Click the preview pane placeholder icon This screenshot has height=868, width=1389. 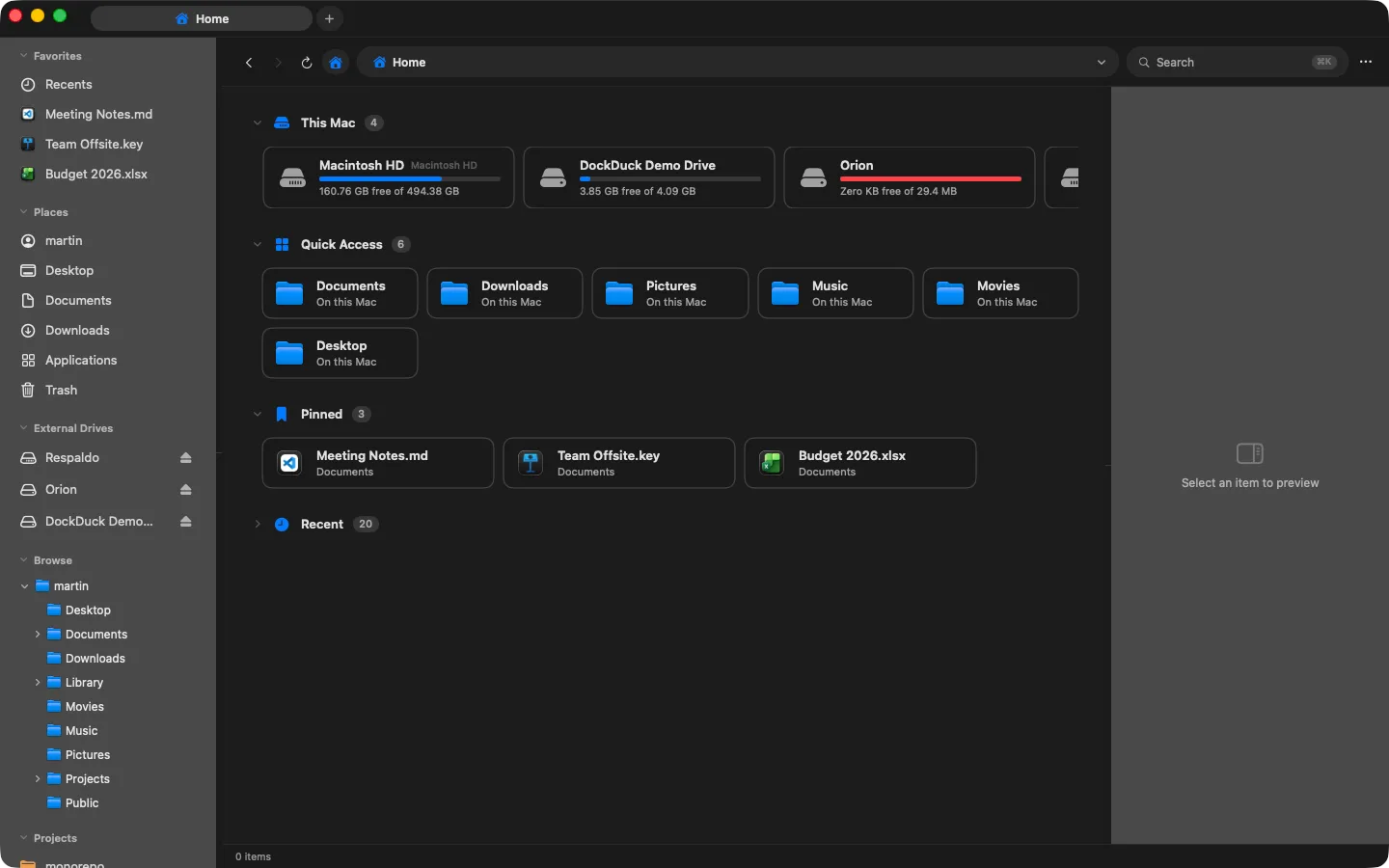click(1250, 453)
